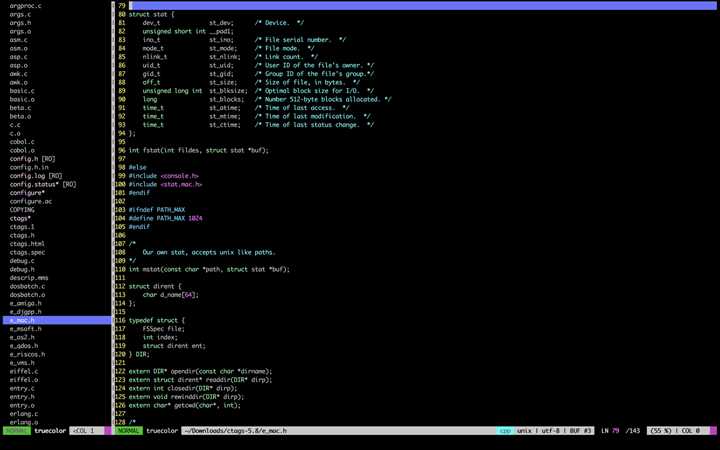Click the <COL 1 indicator in file pane statusline

coord(83,431)
